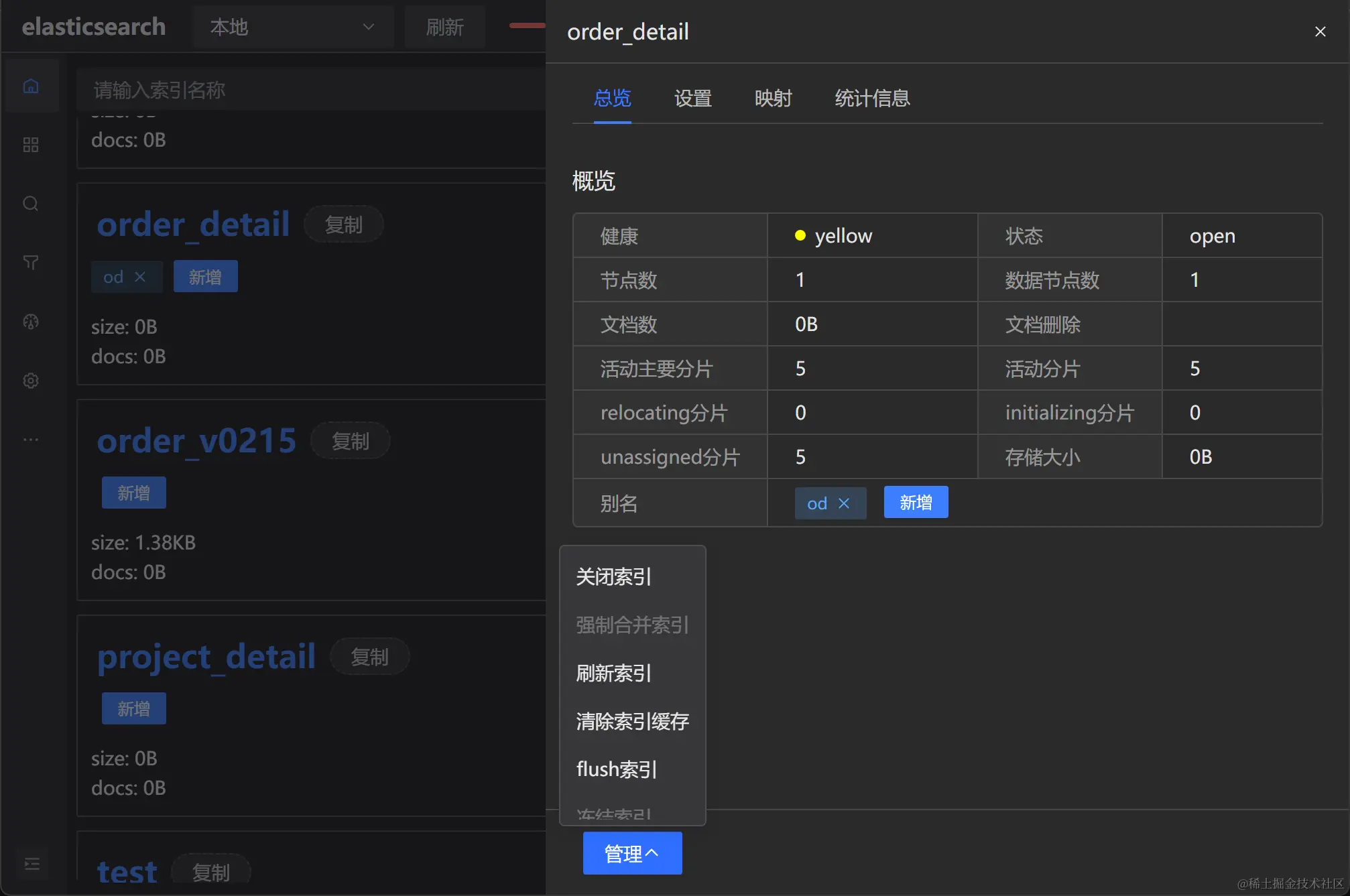Open the 本地 connection dropdown

coord(294,27)
